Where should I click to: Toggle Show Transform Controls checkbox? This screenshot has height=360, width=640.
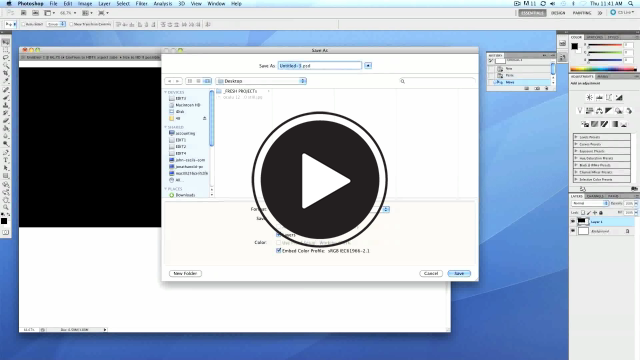coord(71,24)
